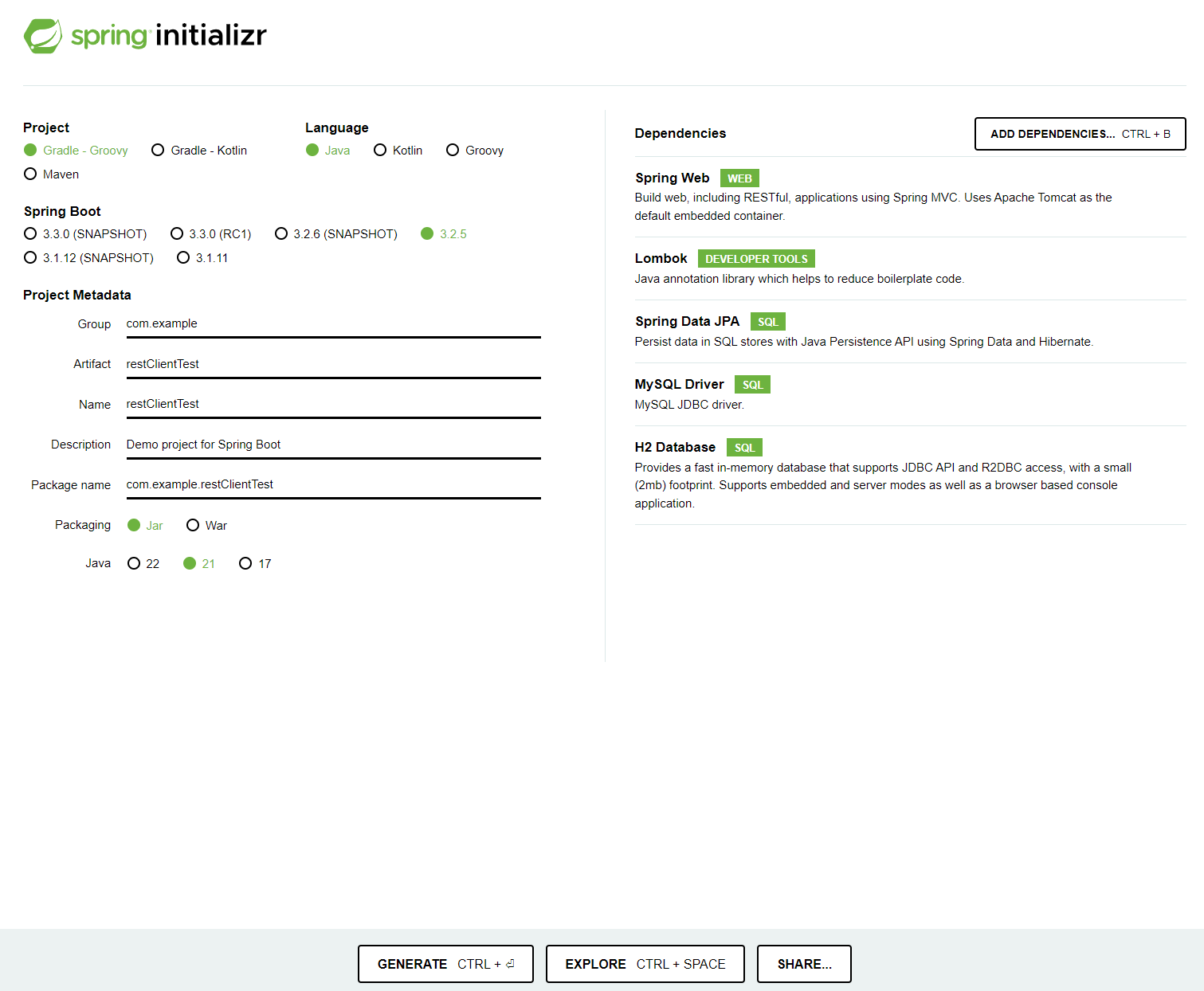Click the Project Metadata heading
The width and height of the screenshot is (1204, 991).
pos(77,295)
